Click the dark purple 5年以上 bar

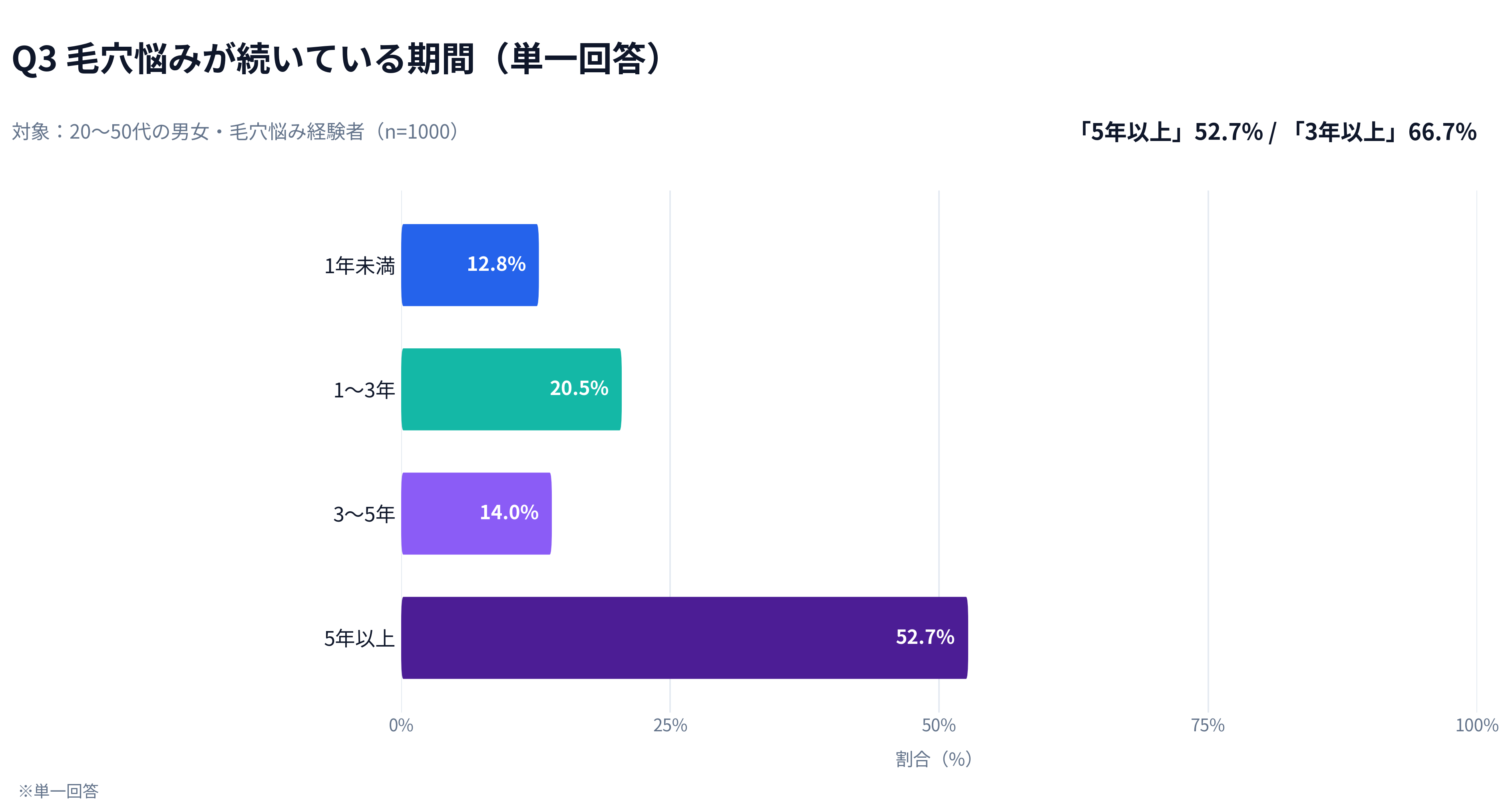click(x=684, y=637)
